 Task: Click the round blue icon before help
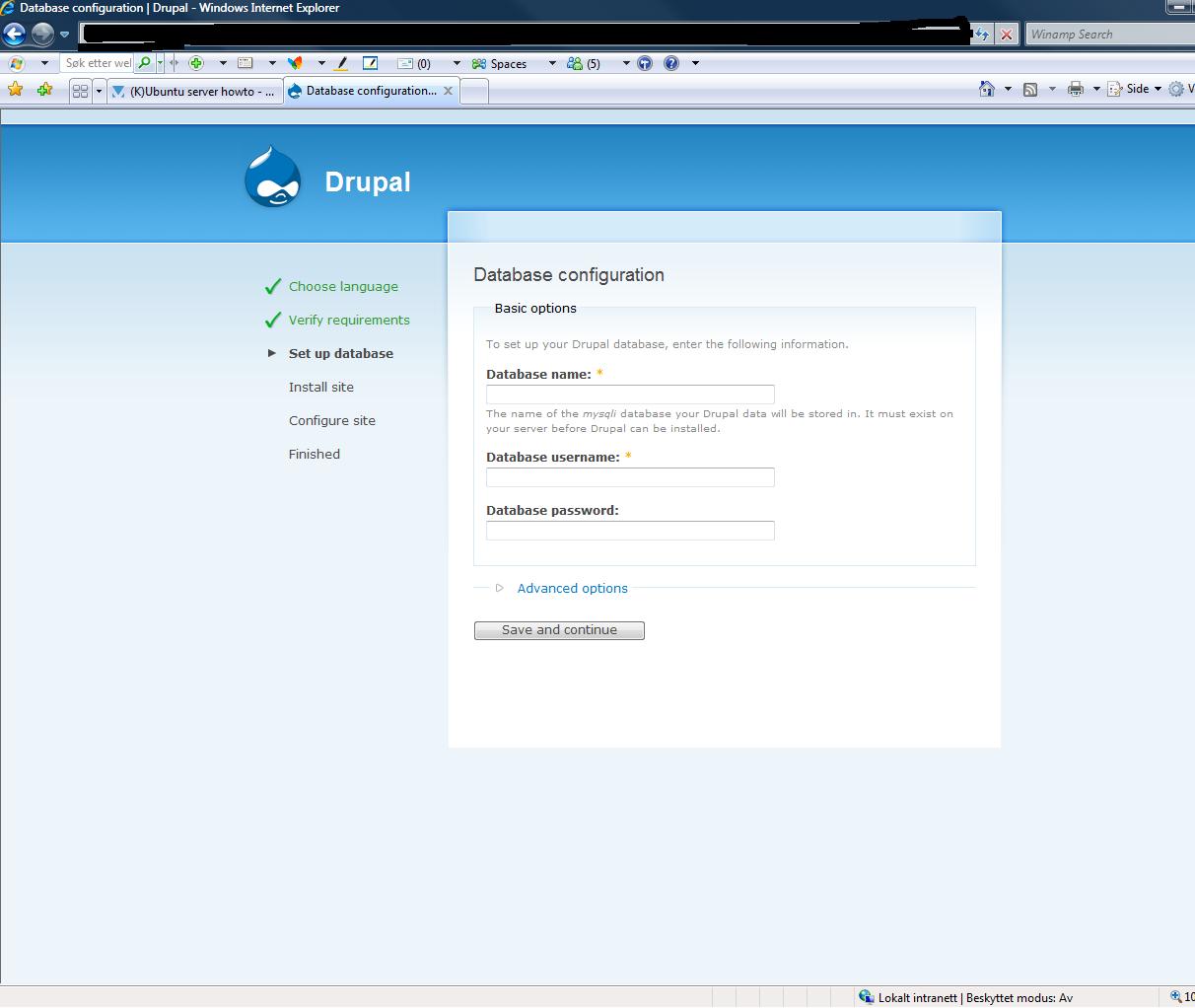tap(645, 63)
